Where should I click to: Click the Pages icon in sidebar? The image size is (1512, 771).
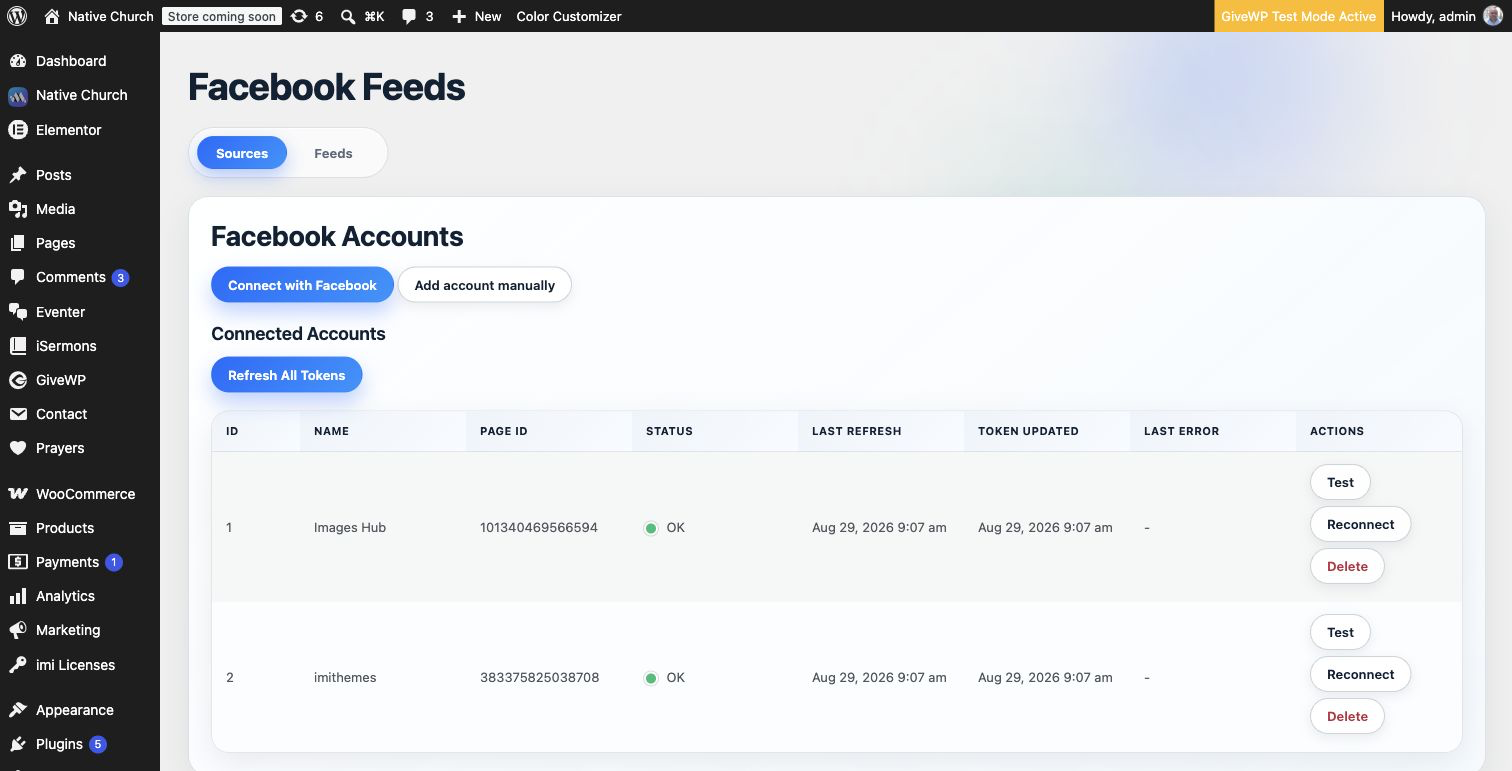(18, 243)
